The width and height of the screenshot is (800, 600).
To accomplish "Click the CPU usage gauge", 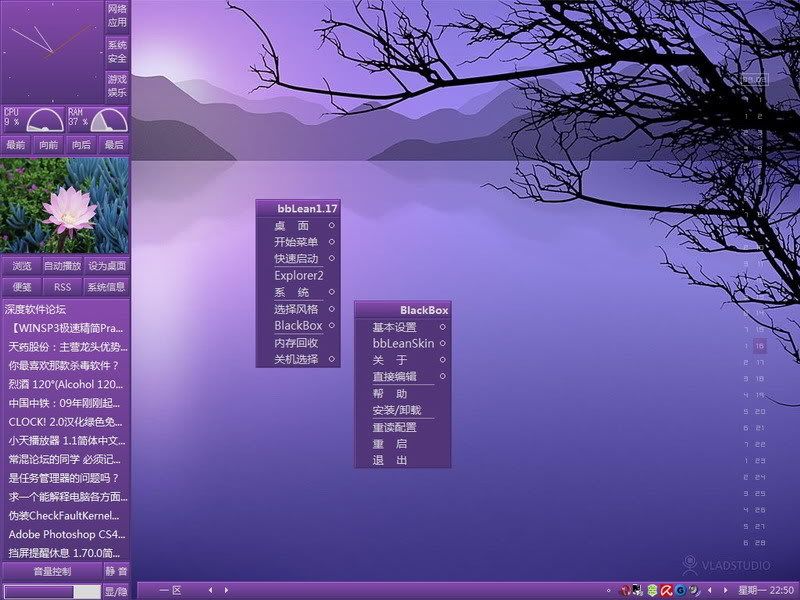I will [33, 119].
